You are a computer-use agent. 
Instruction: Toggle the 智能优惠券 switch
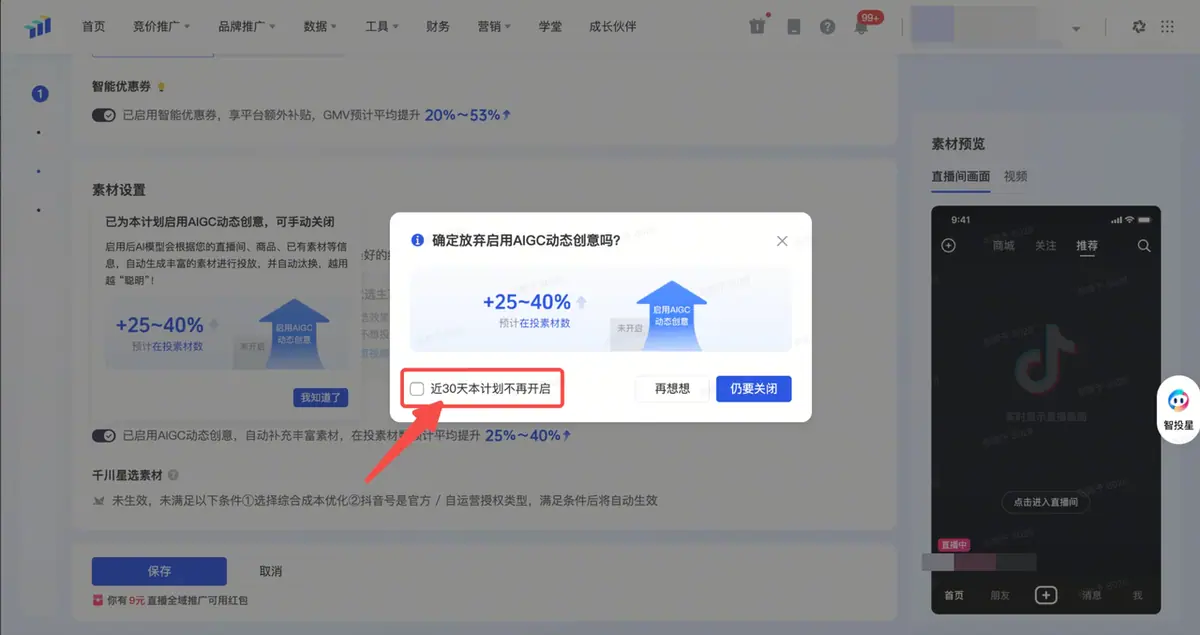click(104, 115)
